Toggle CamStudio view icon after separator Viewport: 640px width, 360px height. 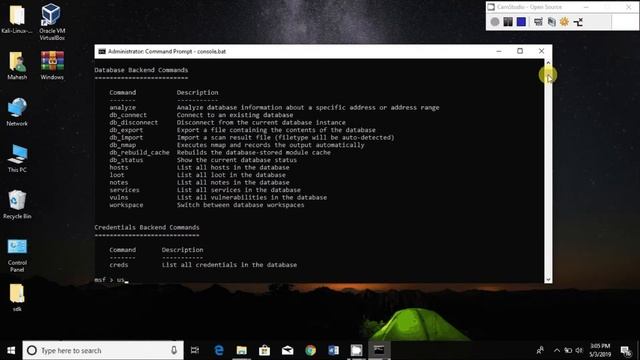pos(538,22)
